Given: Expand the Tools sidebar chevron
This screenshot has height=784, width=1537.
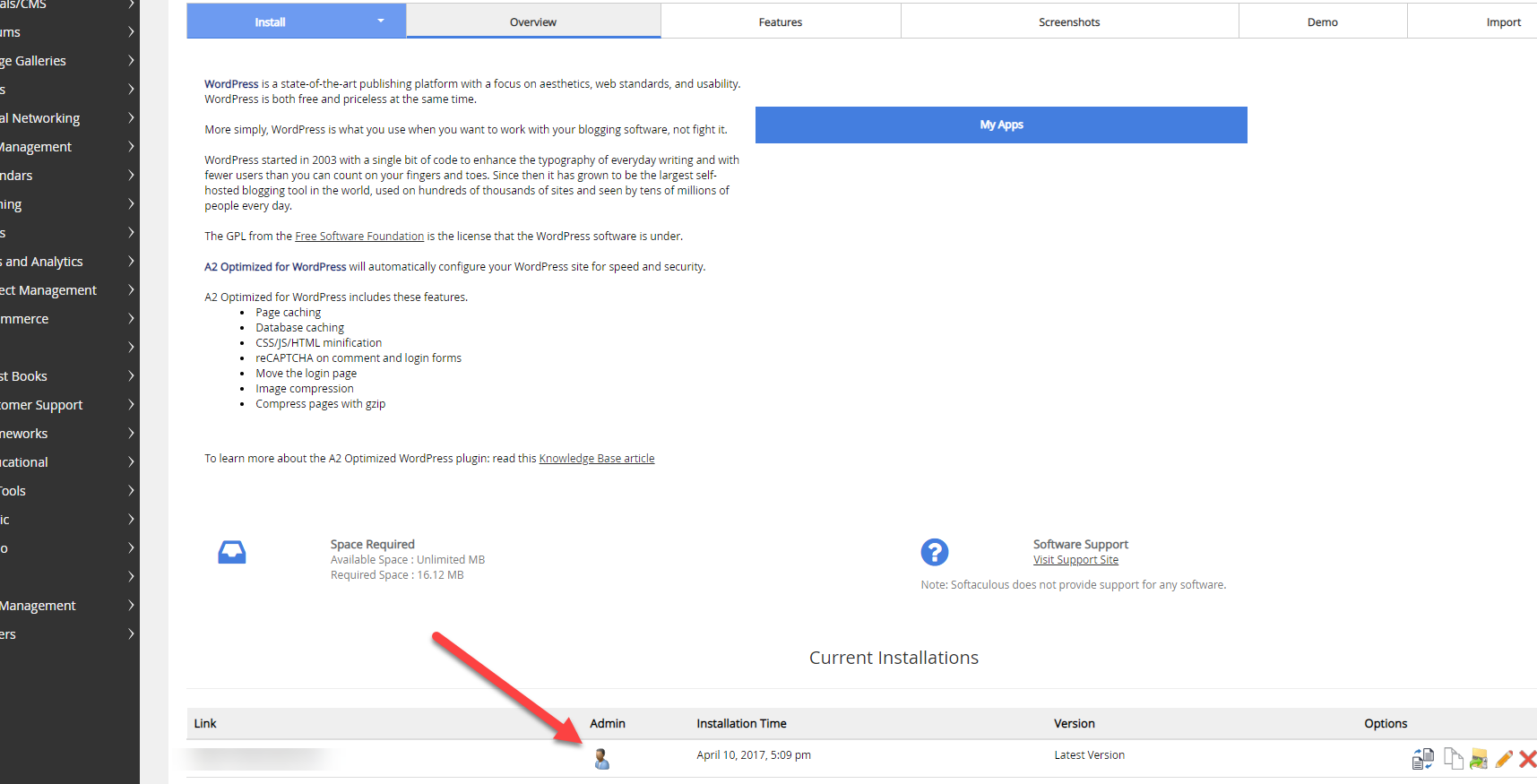Looking at the screenshot, I should (131, 491).
